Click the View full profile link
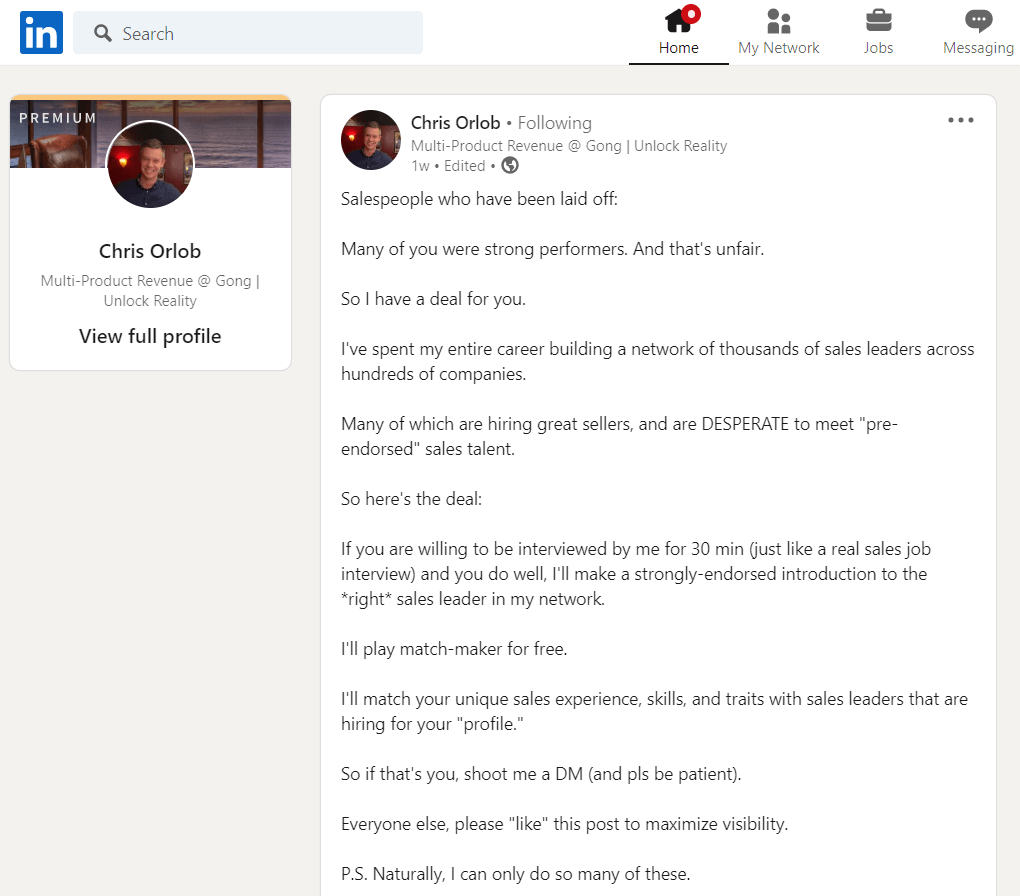 coord(150,336)
